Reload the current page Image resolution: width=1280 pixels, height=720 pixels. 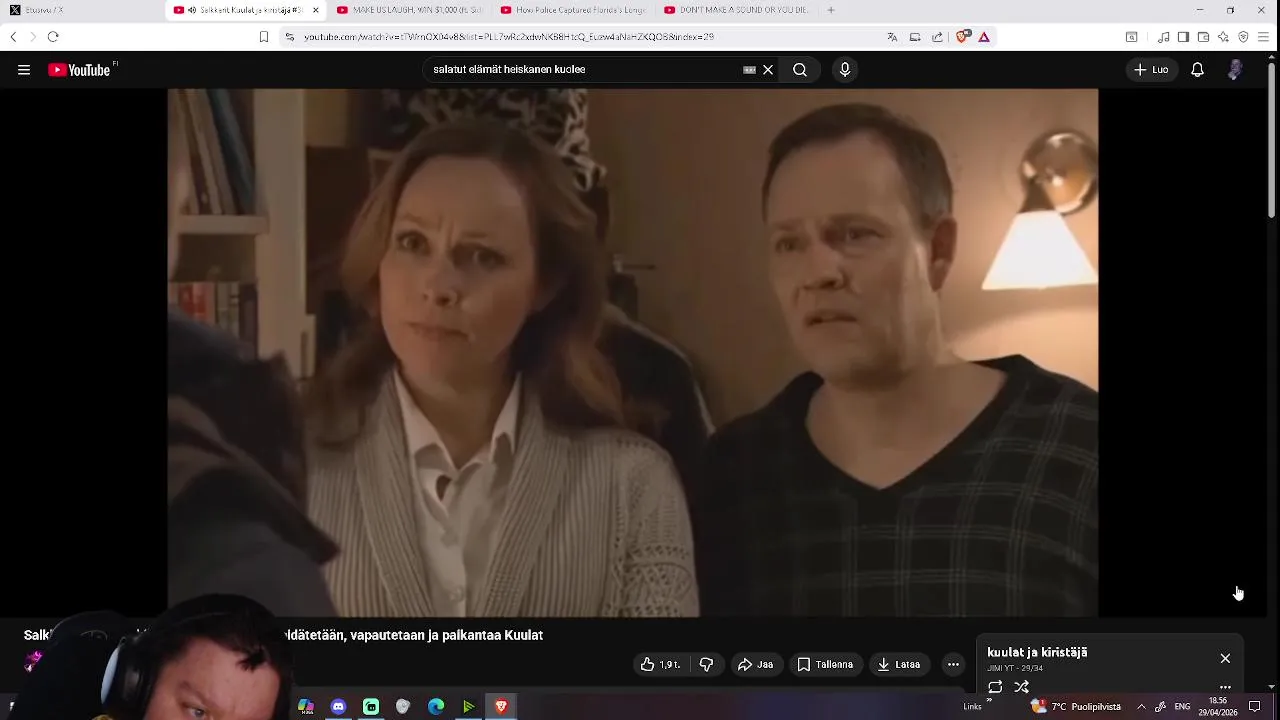(53, 37)
